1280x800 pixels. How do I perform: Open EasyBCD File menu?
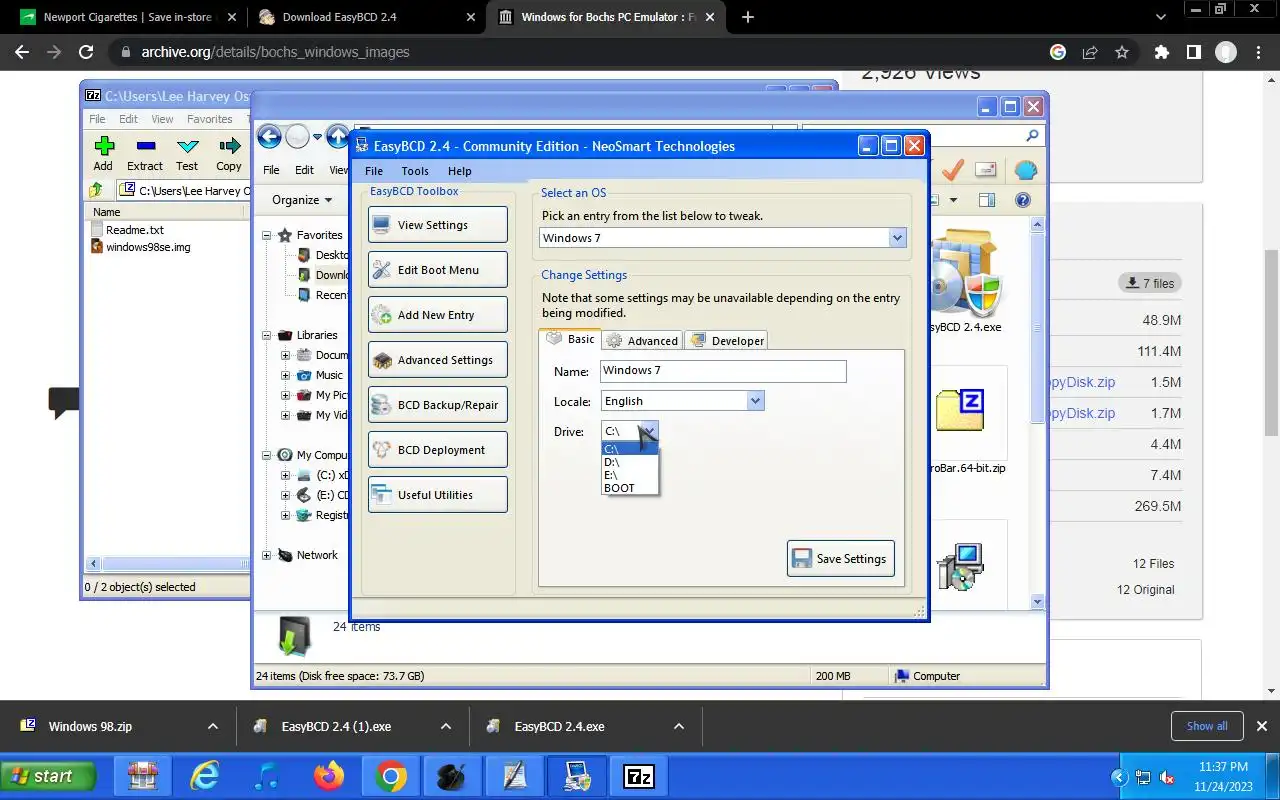click(x=374, y=171)
